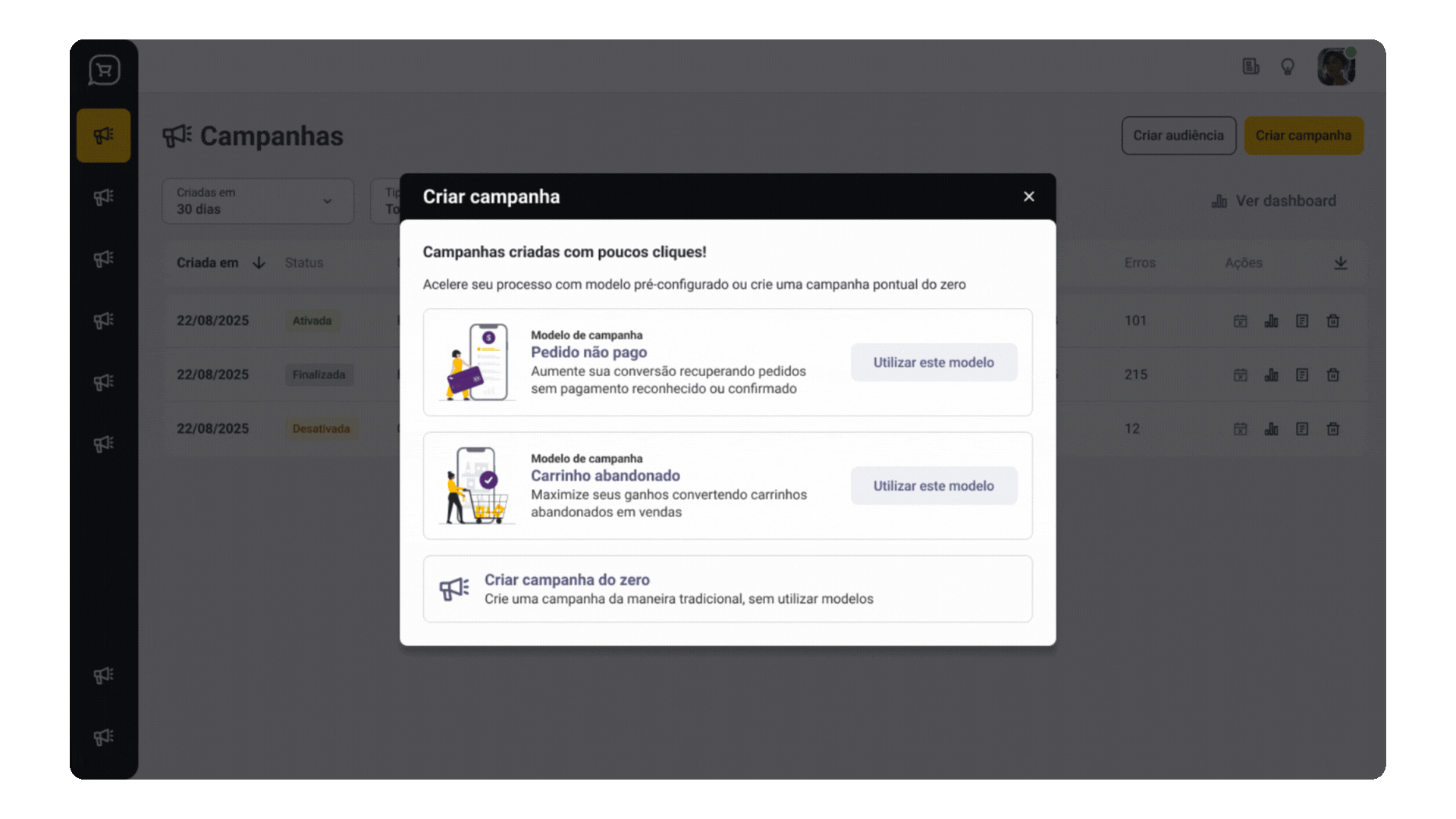The width and height of the screenshot is (1456, 819).
Task: Open the news document icon in header
Action: tap(1250, 67)
